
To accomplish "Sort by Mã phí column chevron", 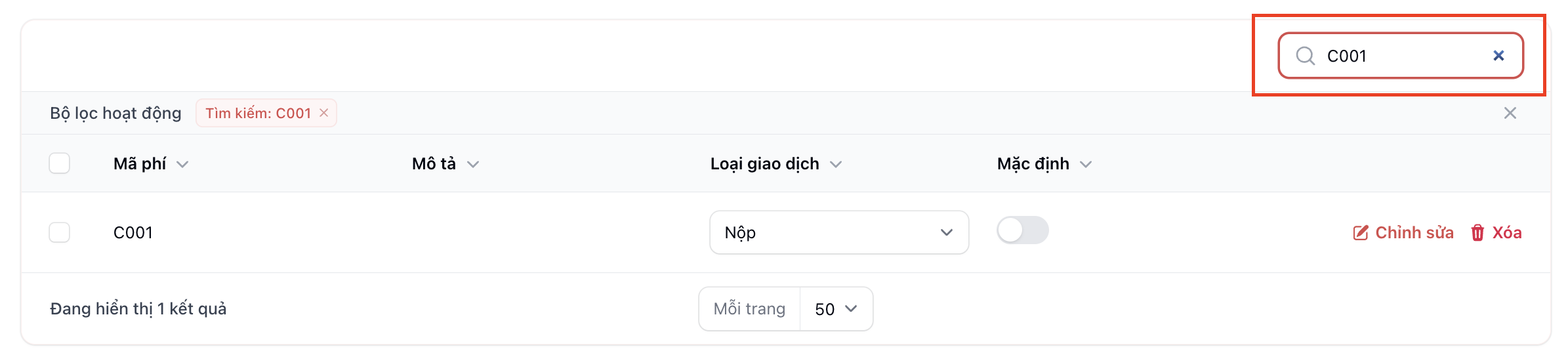I will [x=182, y=164].
